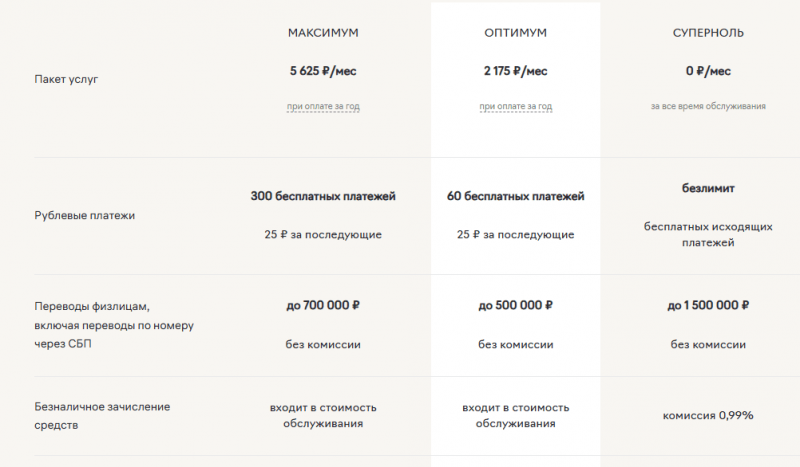
Task: Click the "Пакет услуг" row label
Action: pyautogui.click(x=67, y=78)
